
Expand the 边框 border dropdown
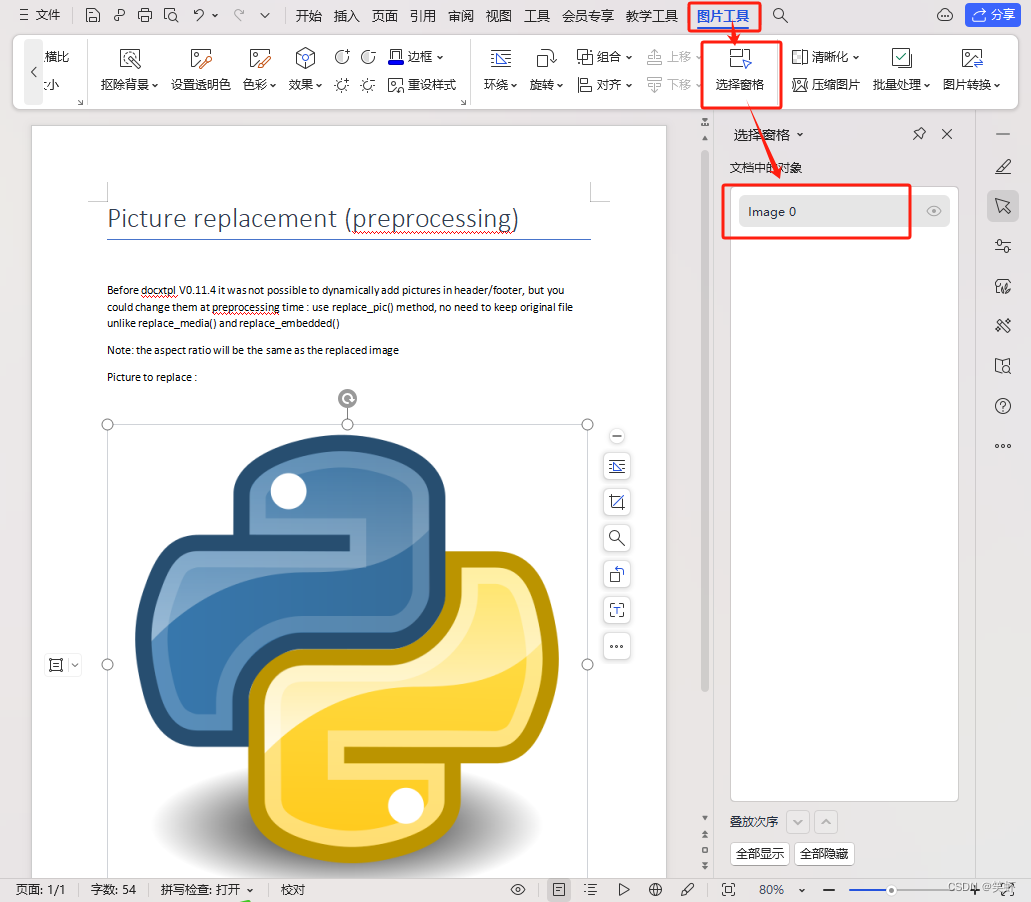(440, 57)
